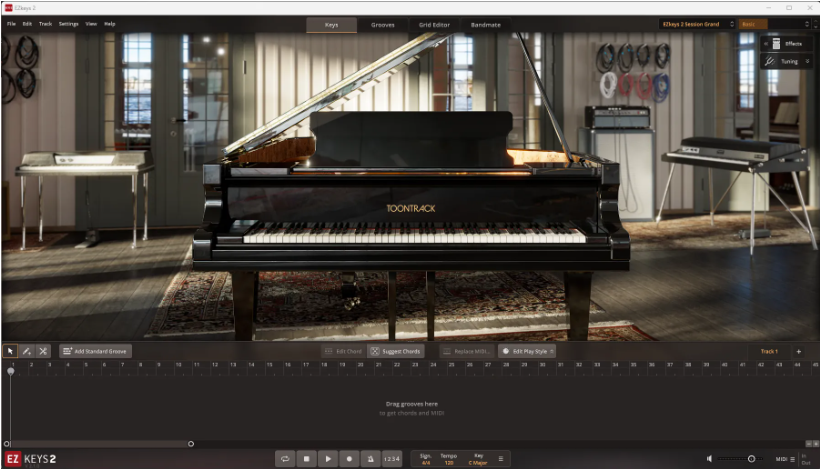Click bar 17 on the timeline ruler
The image size is (820, 469).
click(x=306, y=364)
